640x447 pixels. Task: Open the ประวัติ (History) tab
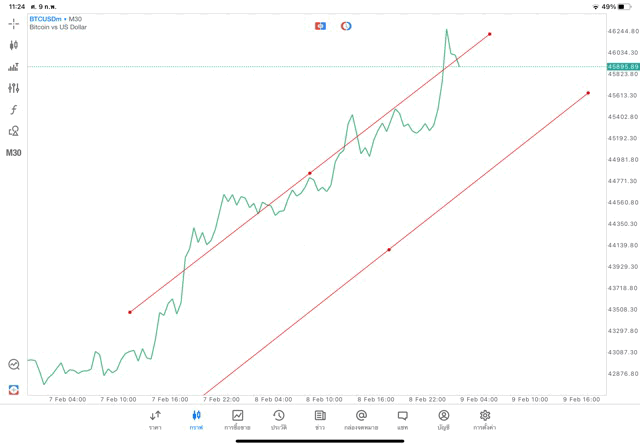[x=278, y=419]
